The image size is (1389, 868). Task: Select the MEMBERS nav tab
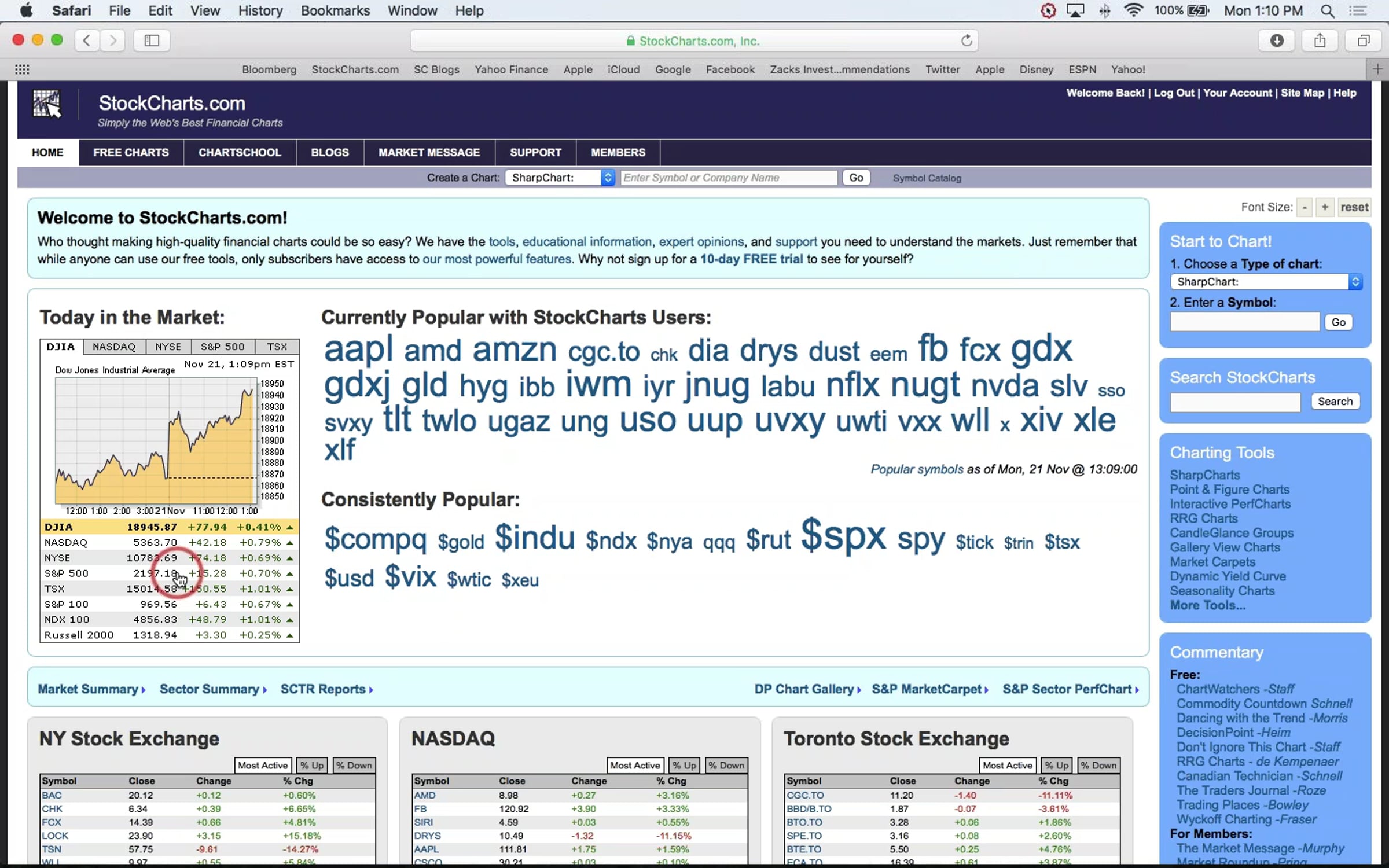click(x=618, y=153)
